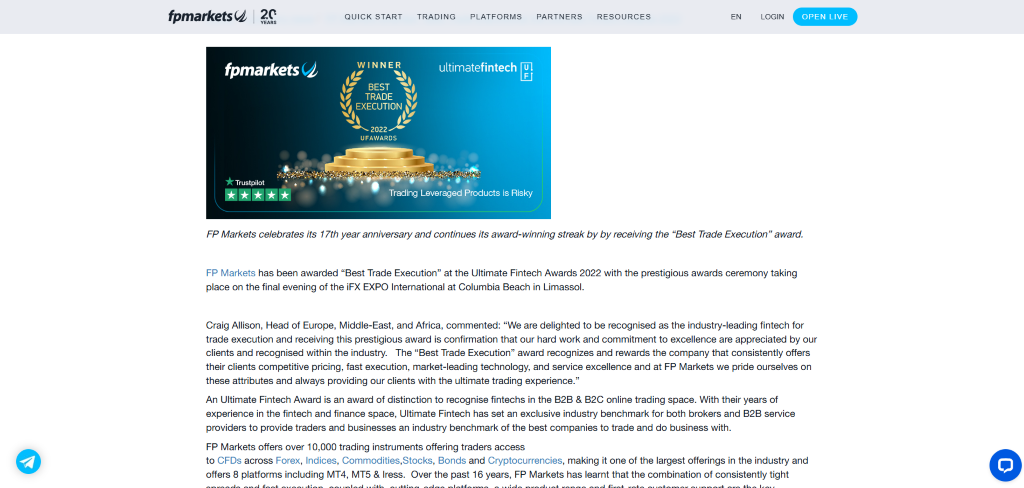Open the live chat support widget

tap(1005, 465)
